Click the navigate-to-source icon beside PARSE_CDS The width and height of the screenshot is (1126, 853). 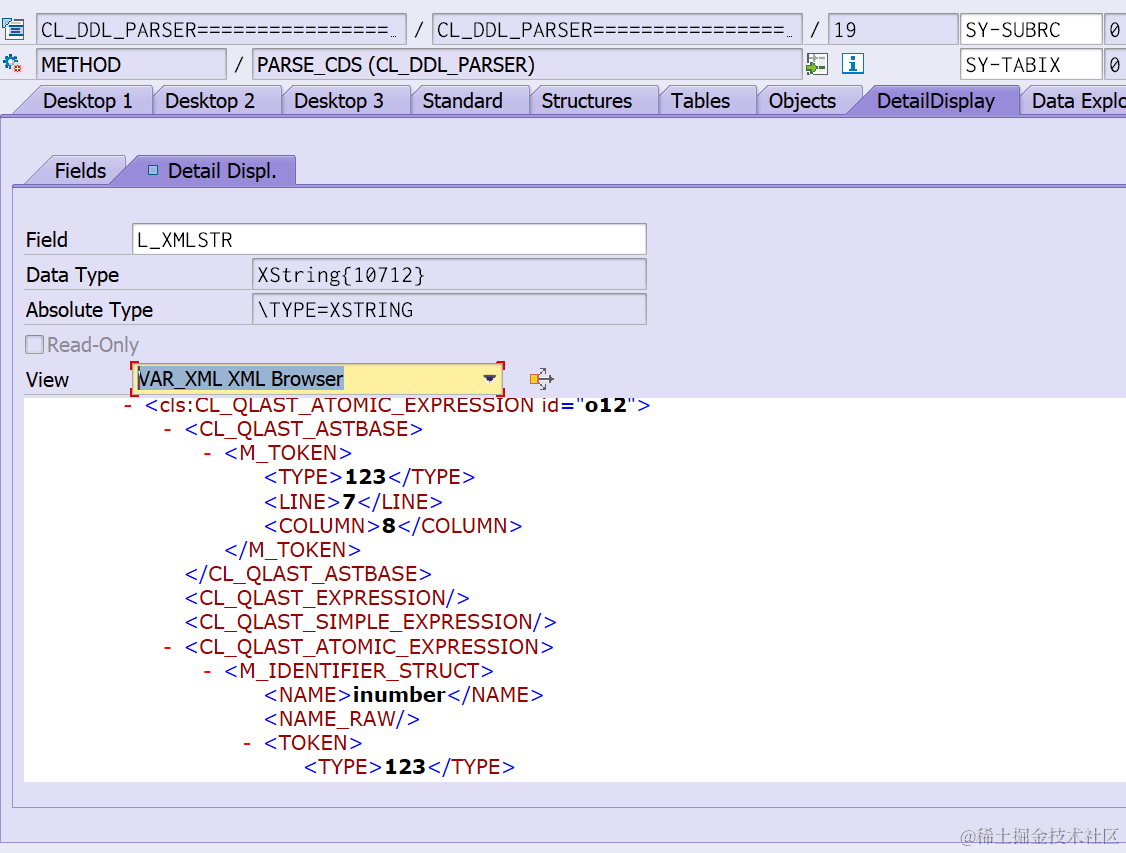(816, 64)
